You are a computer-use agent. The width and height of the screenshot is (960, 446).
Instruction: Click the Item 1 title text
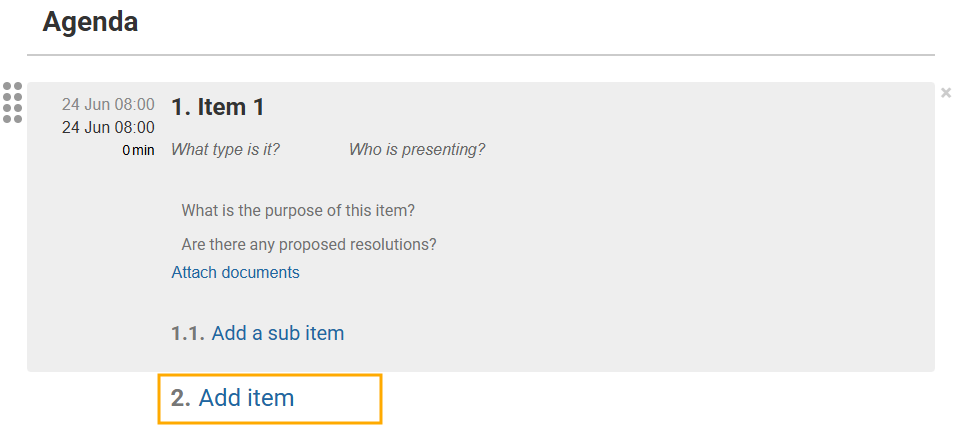(231, 107)
